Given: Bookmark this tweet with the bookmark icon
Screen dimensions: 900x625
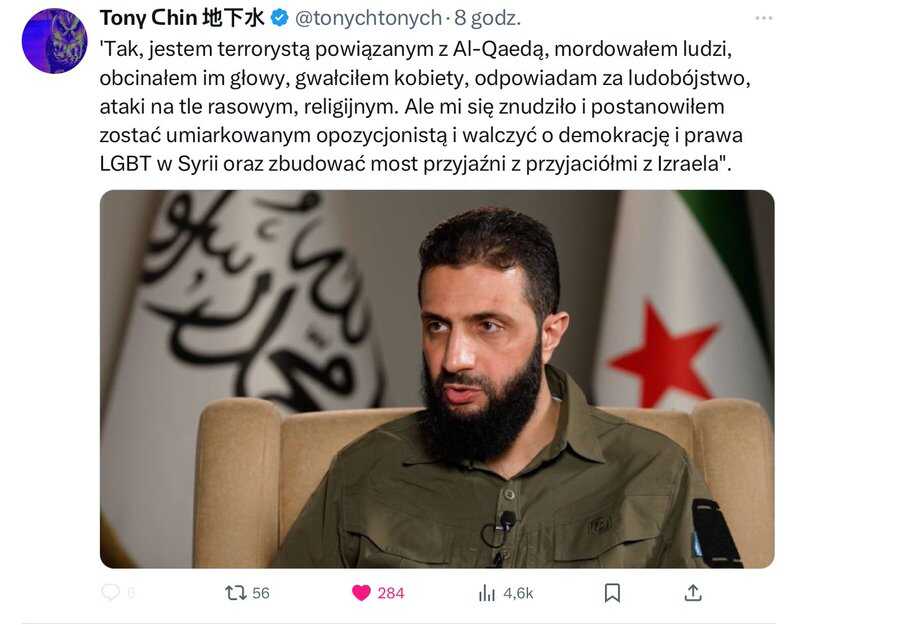Looking at the screenshot, I should (612, 593).
